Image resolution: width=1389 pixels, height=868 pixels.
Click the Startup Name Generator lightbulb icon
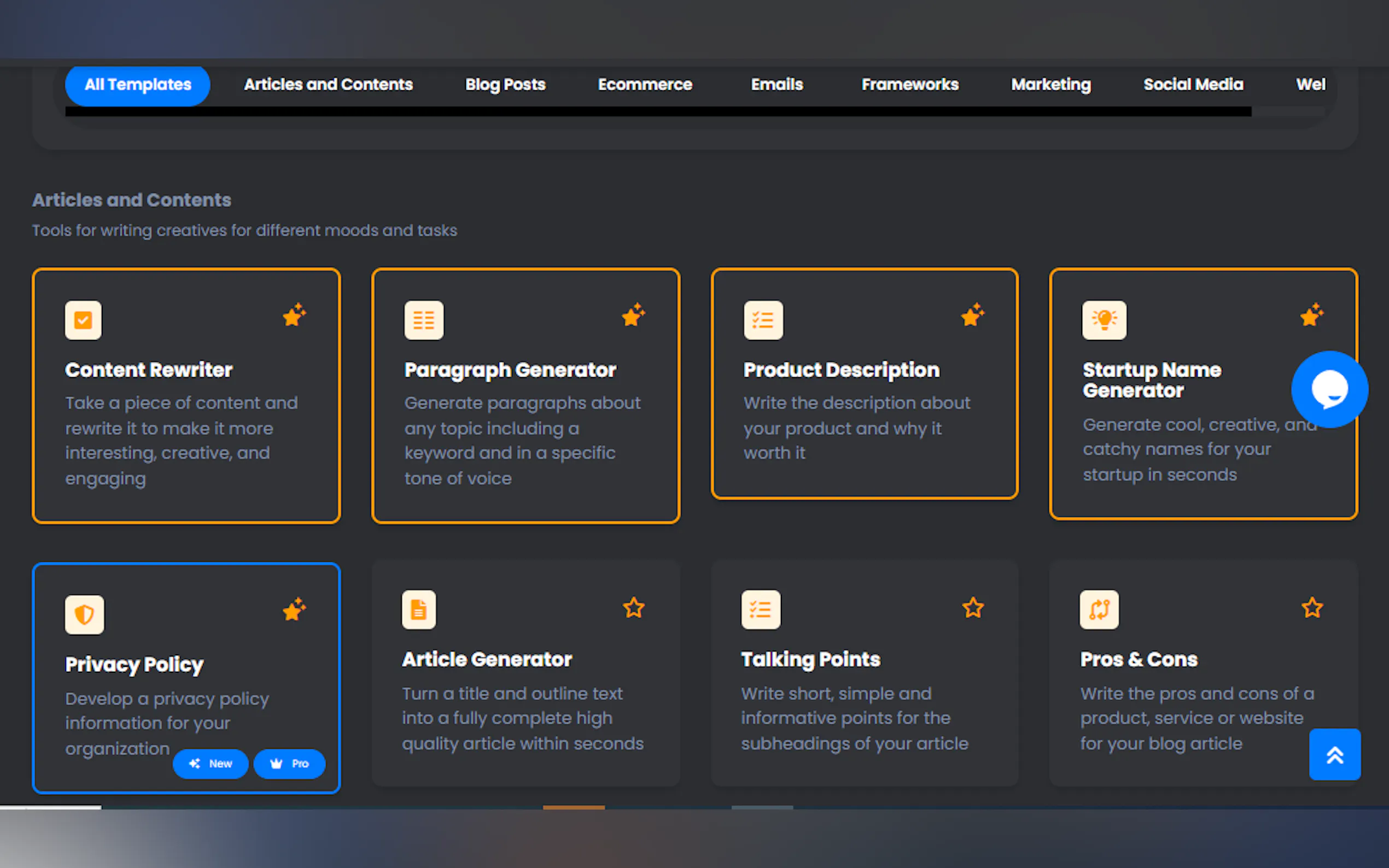pyautogui.click(x=1104, y=320)
